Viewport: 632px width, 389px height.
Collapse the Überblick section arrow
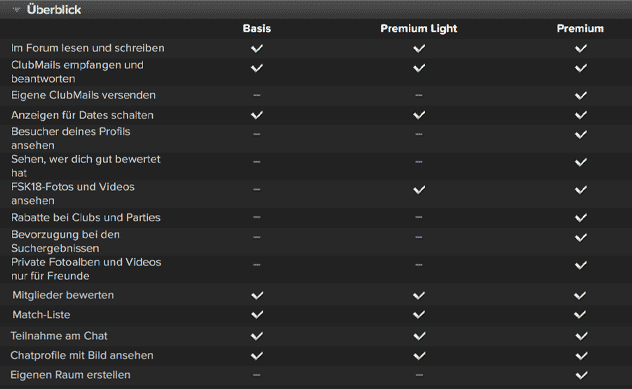pyautogui.click(x=16, y=10)
